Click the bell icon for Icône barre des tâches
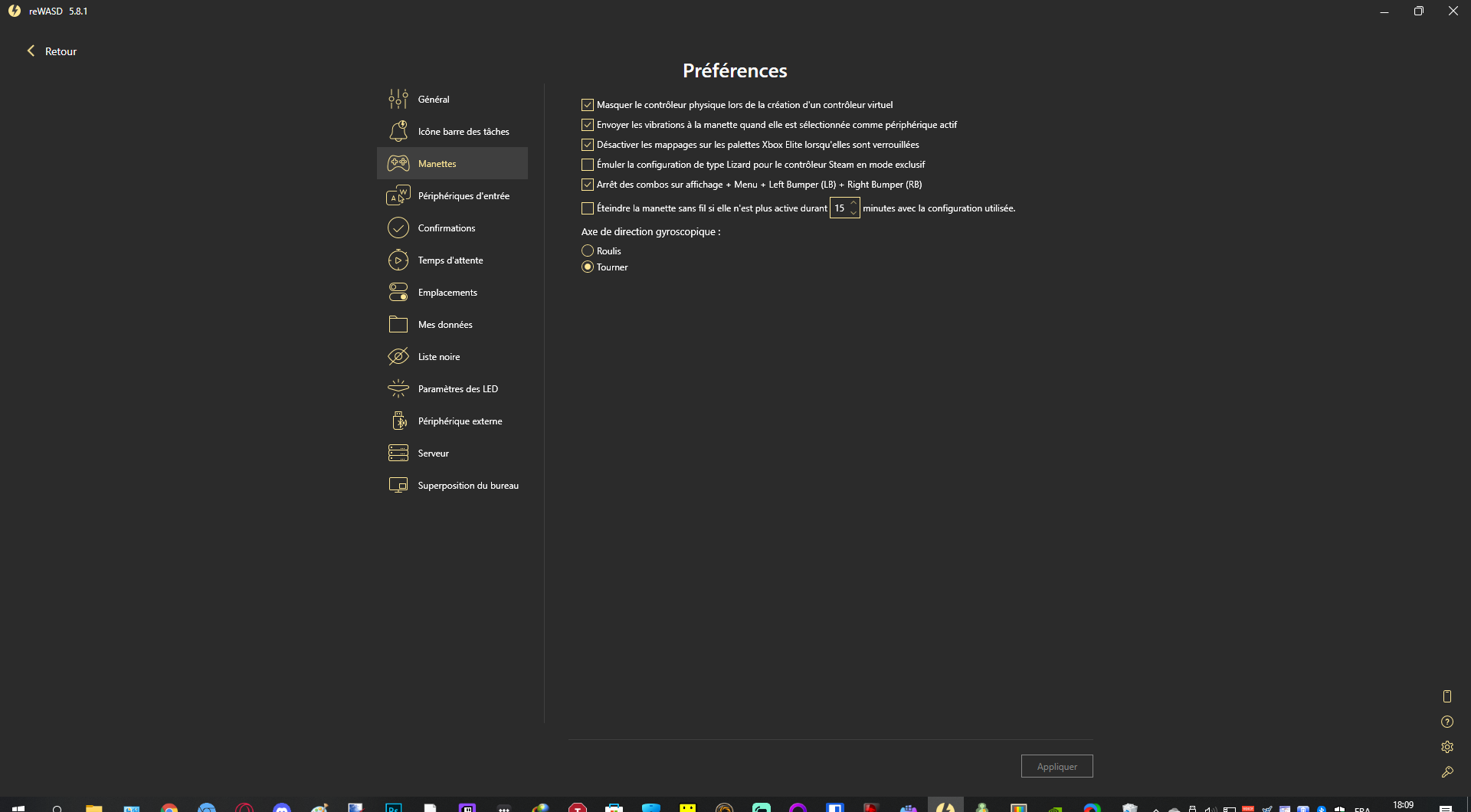This screenshot has width=1471, height=812. pyautogui.click(x=398, y=132)
